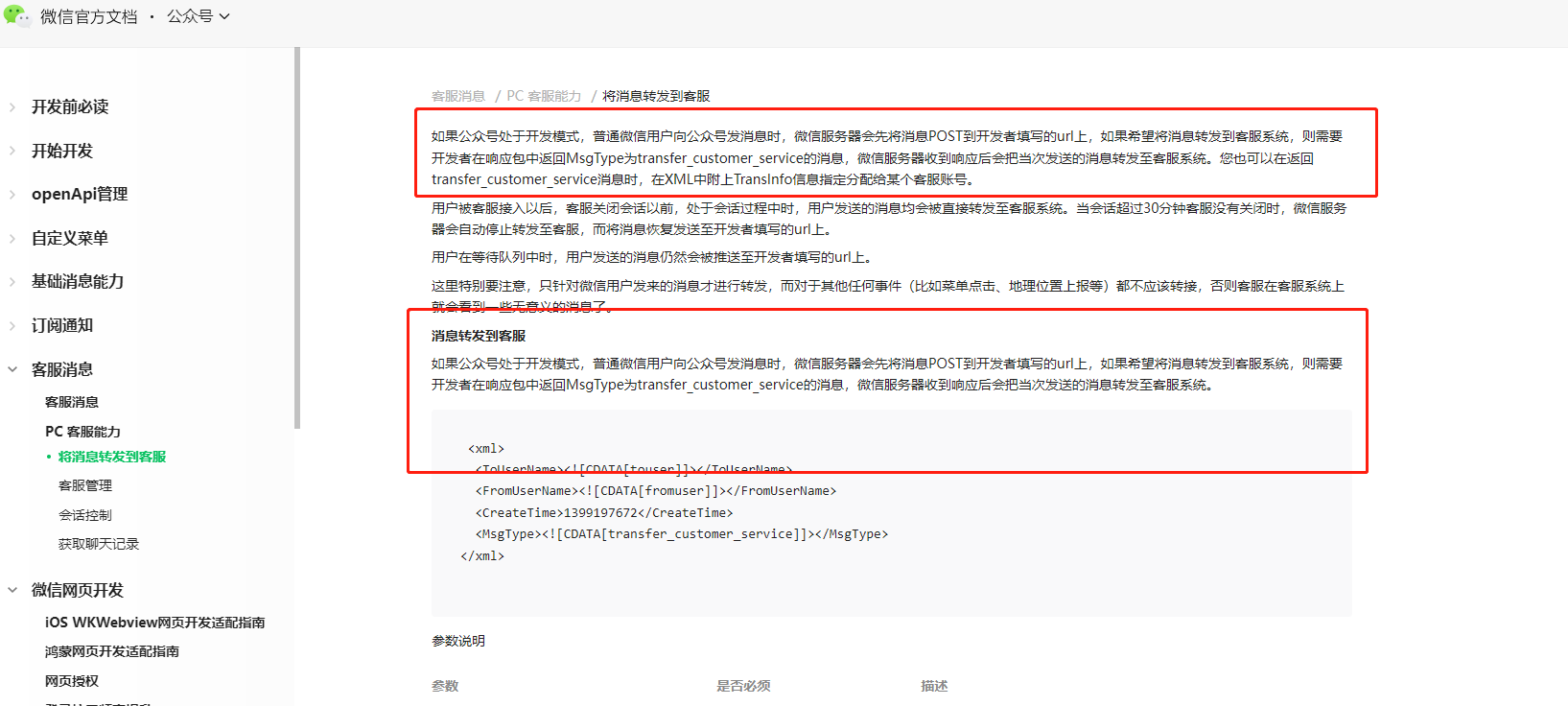Click paragraph starting 用户被客服接入以后
The image size is (1568, 706).
tap(889, 219)
